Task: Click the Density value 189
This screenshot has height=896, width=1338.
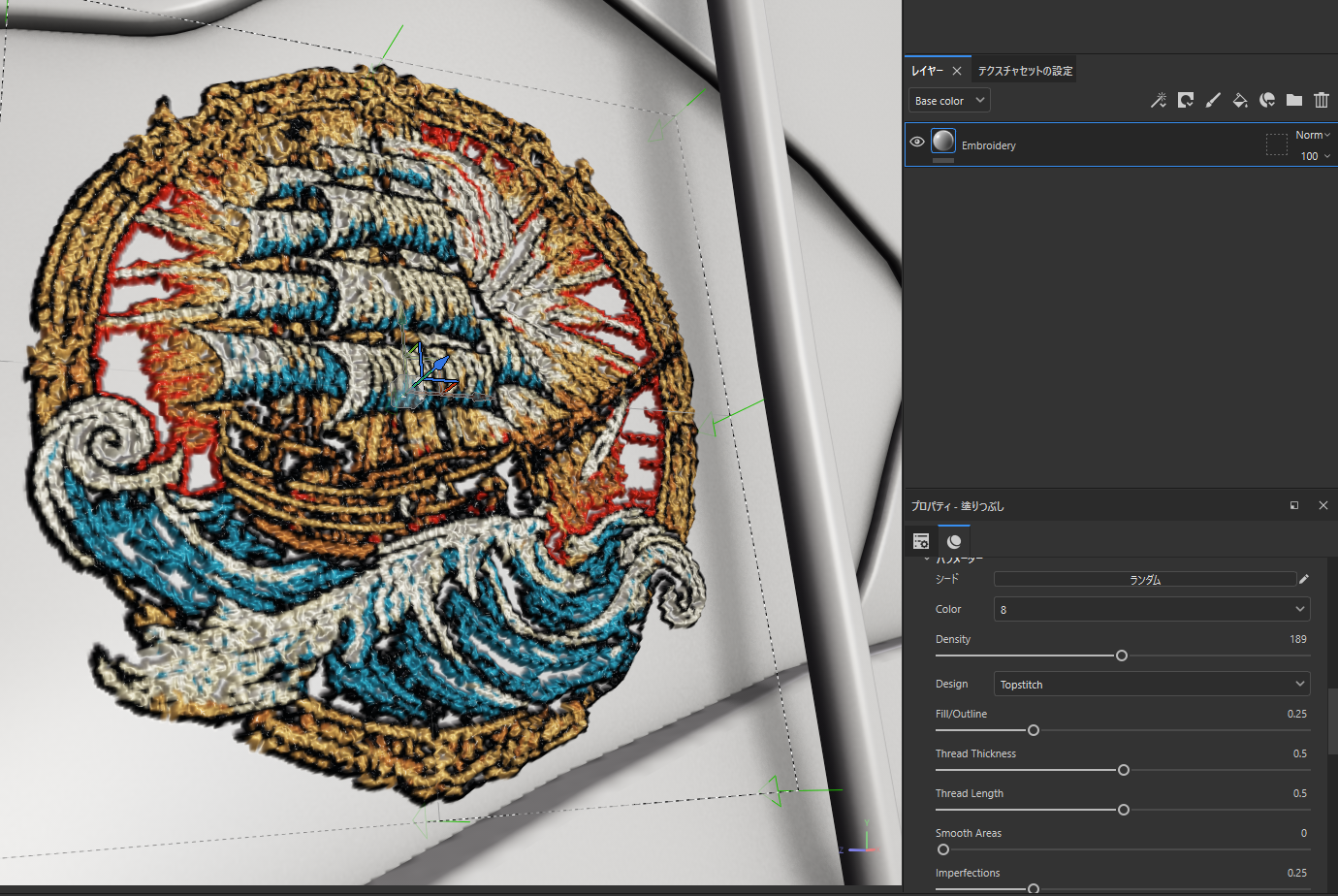Action: pos(1298,639)
